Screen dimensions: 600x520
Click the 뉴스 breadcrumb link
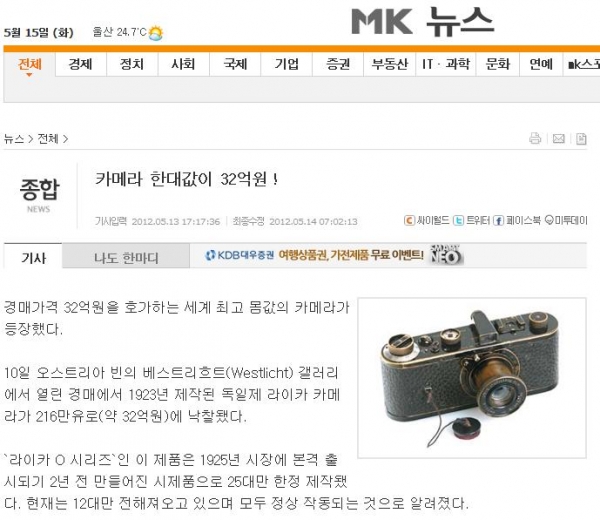coord(14,139)
